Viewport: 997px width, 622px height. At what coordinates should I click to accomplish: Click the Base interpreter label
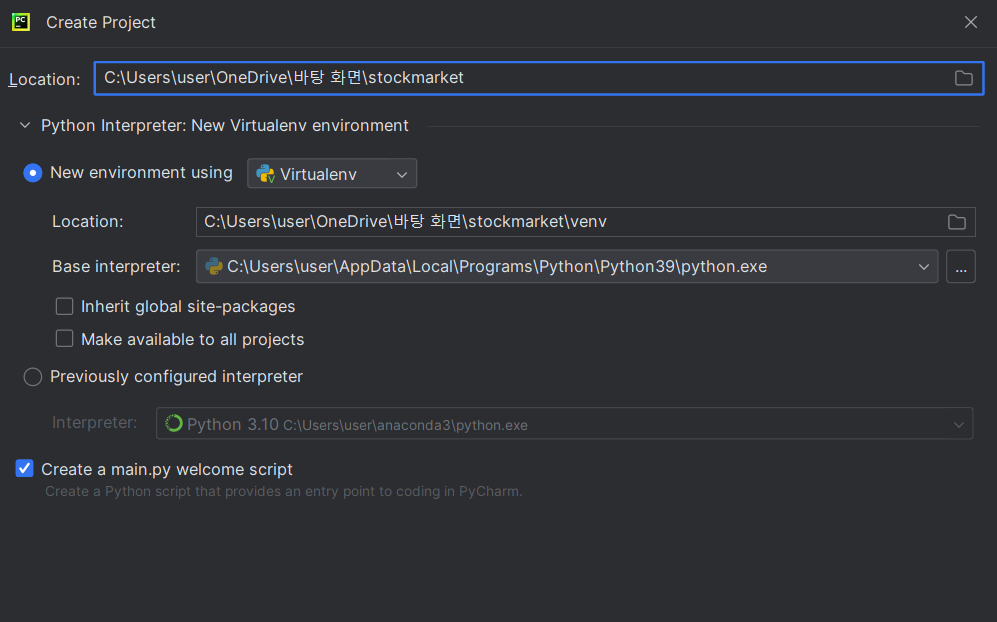tap(116, 266)
